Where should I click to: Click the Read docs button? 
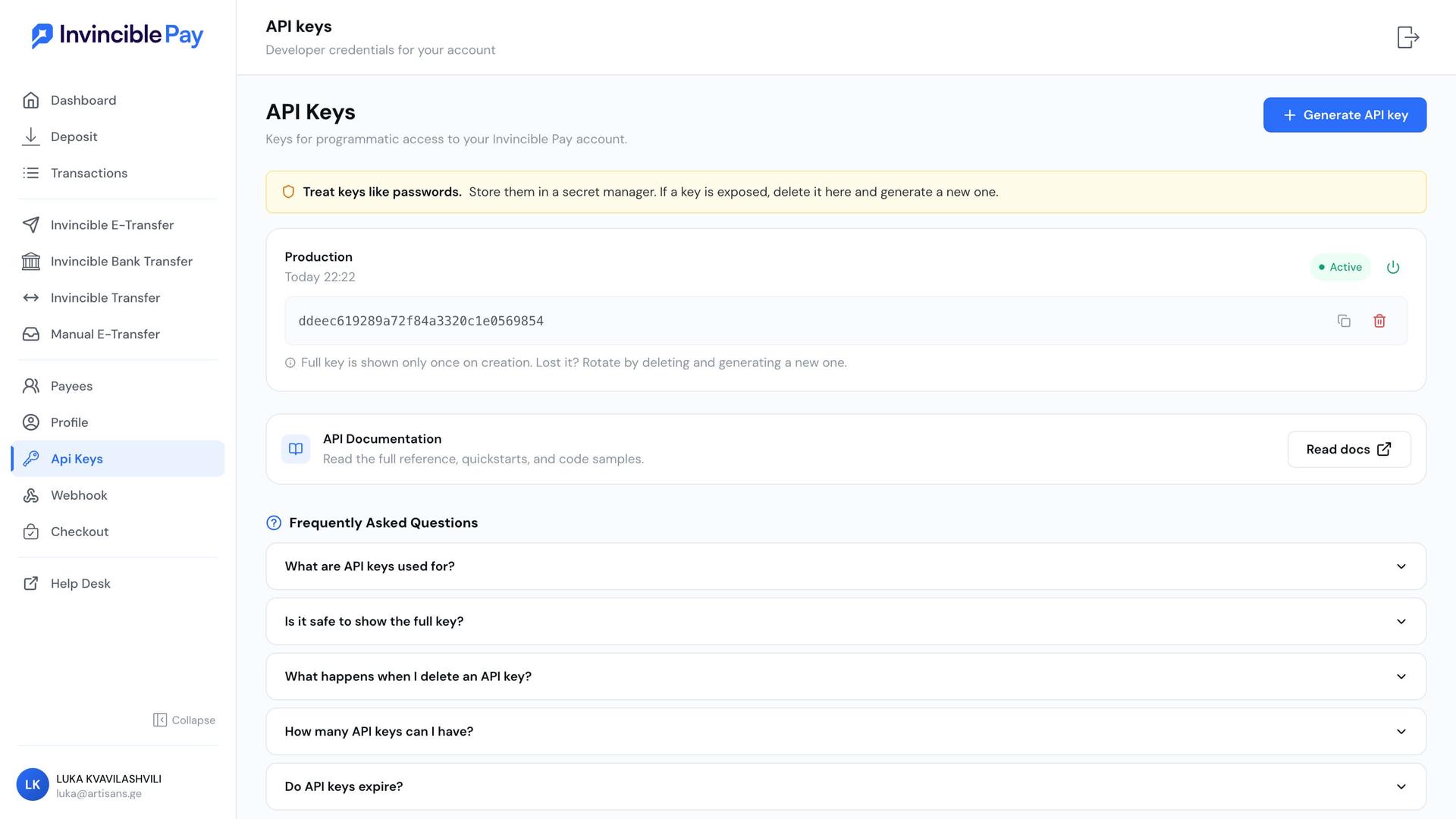(x=1349, y=449)
